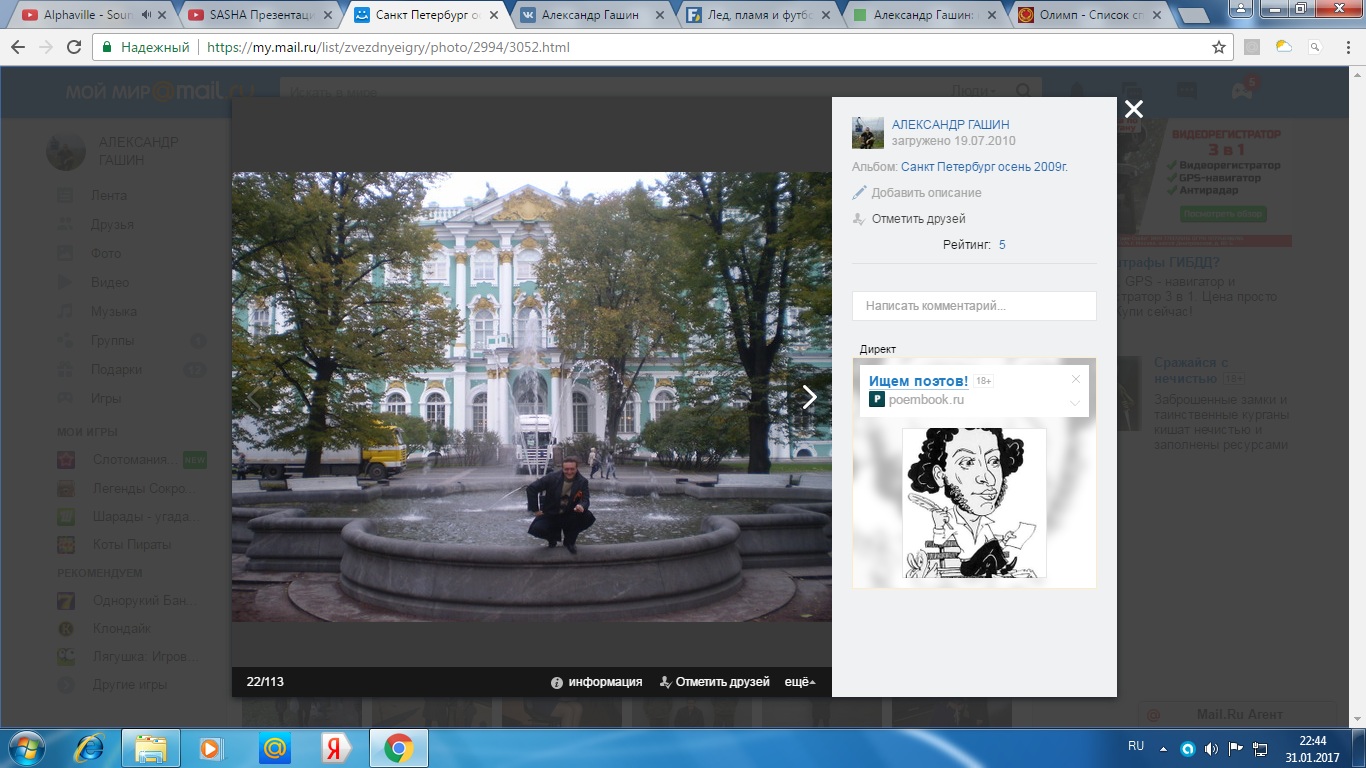
Task: Open Фото in the left sidebar
Action: tap(106, 253)
